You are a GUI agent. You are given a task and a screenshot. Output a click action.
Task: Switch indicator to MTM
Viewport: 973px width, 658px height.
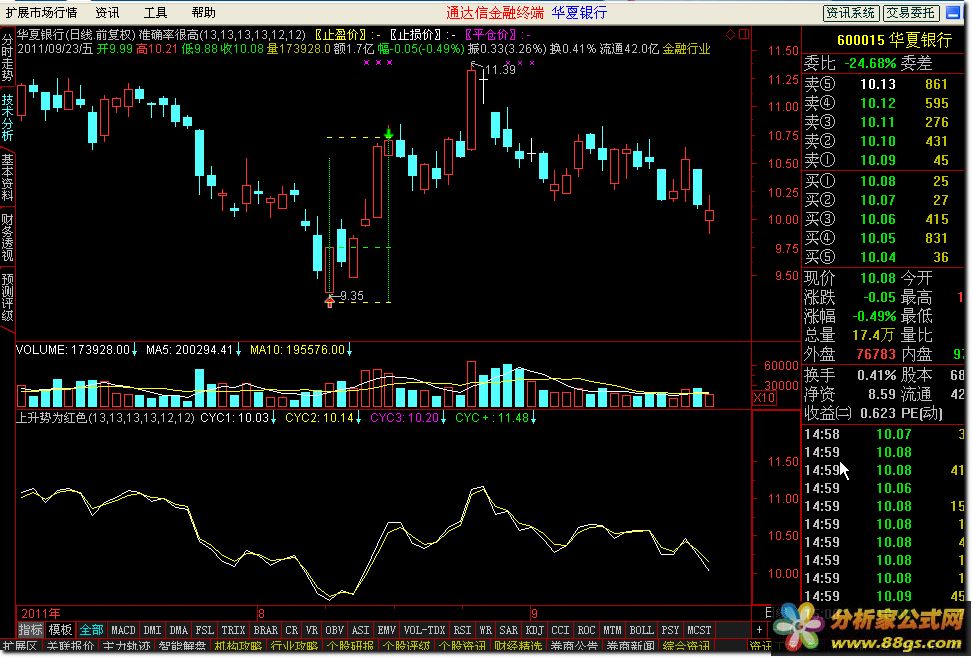point(612,630)
